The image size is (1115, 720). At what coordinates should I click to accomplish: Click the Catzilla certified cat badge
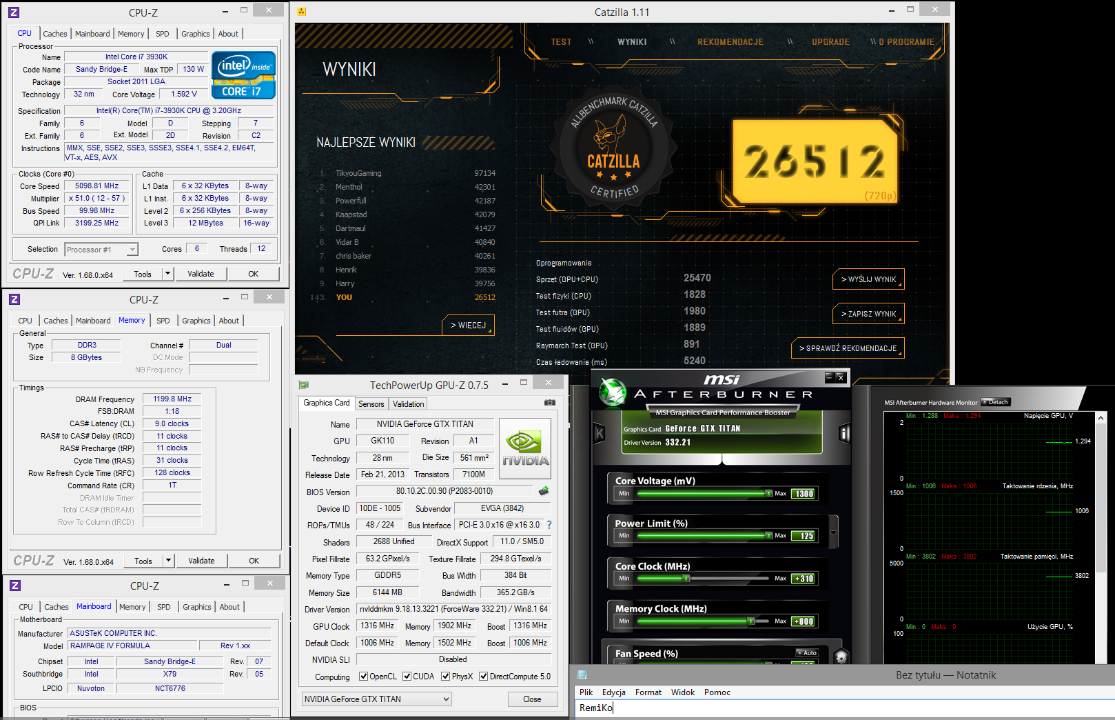point(614,149)
